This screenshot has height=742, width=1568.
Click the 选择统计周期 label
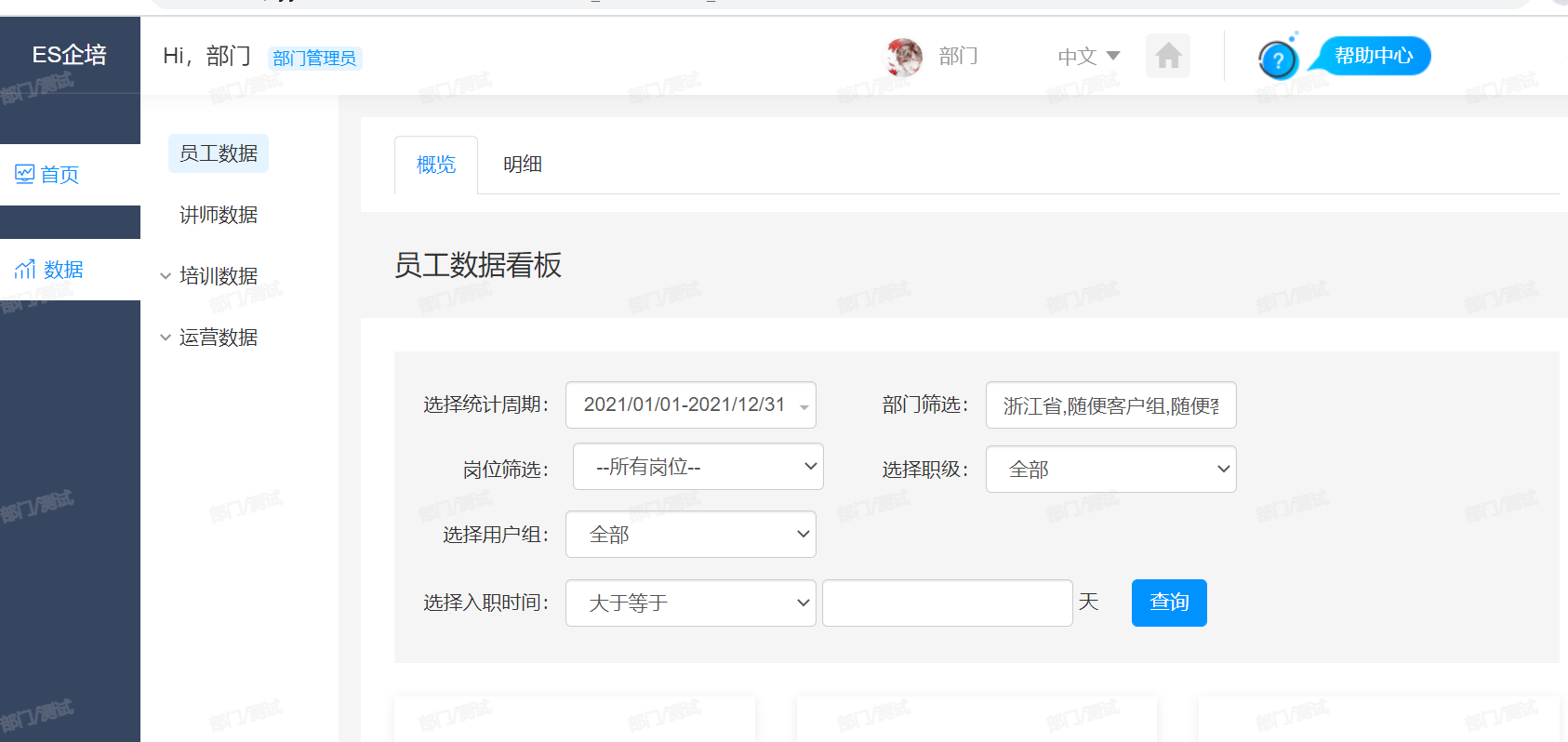[485, 404]
